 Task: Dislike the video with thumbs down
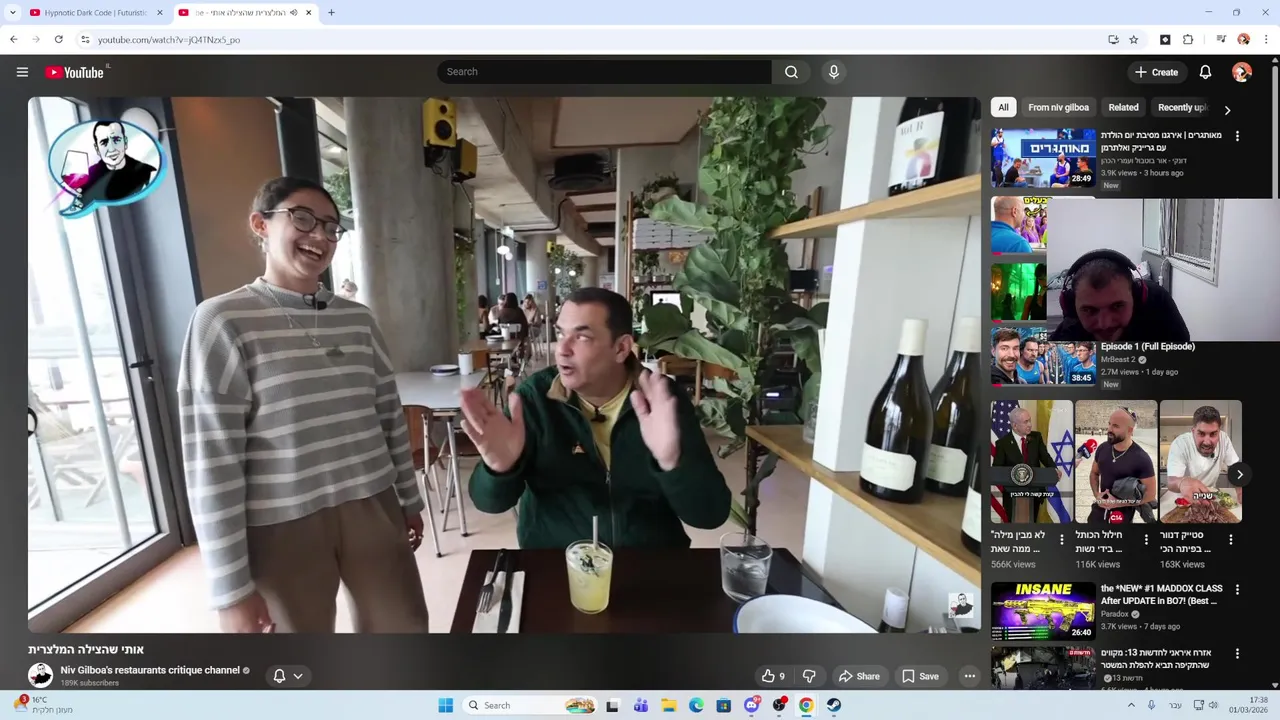(x=809, y=676)
